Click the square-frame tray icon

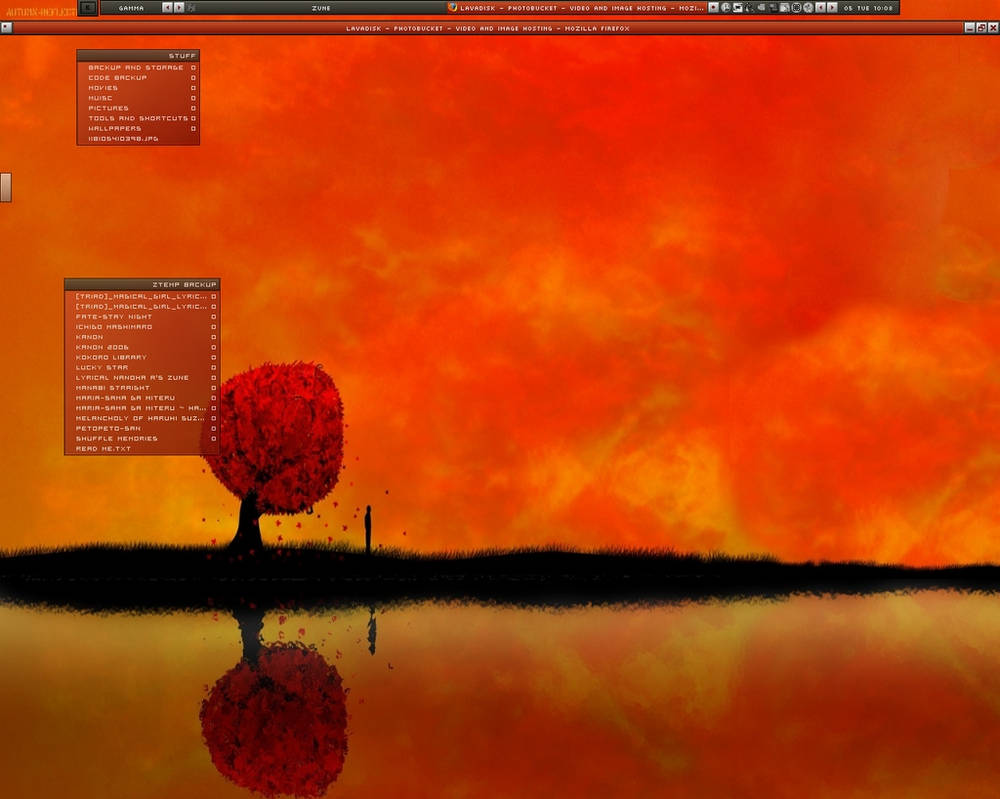coord(796,8)
